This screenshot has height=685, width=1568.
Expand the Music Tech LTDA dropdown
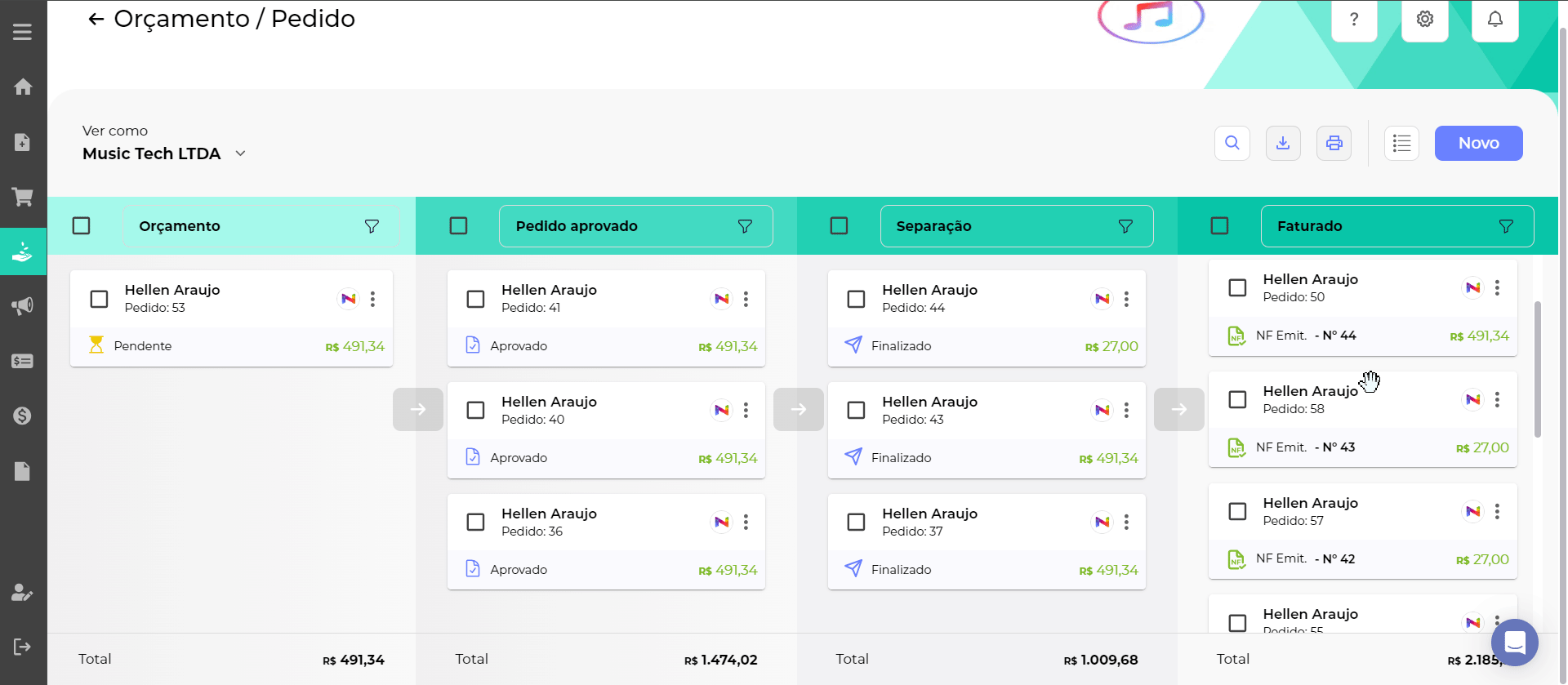pos(240,153)
